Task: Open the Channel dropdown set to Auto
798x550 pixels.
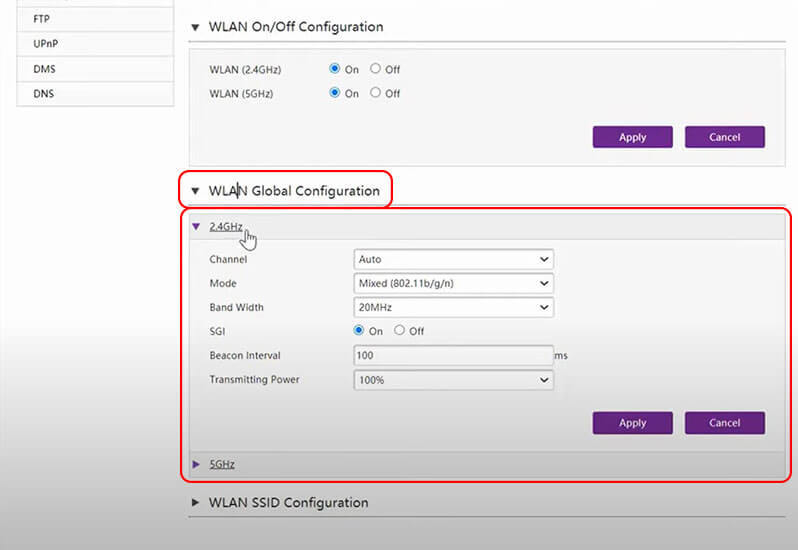Action: [x=453, y=259]
